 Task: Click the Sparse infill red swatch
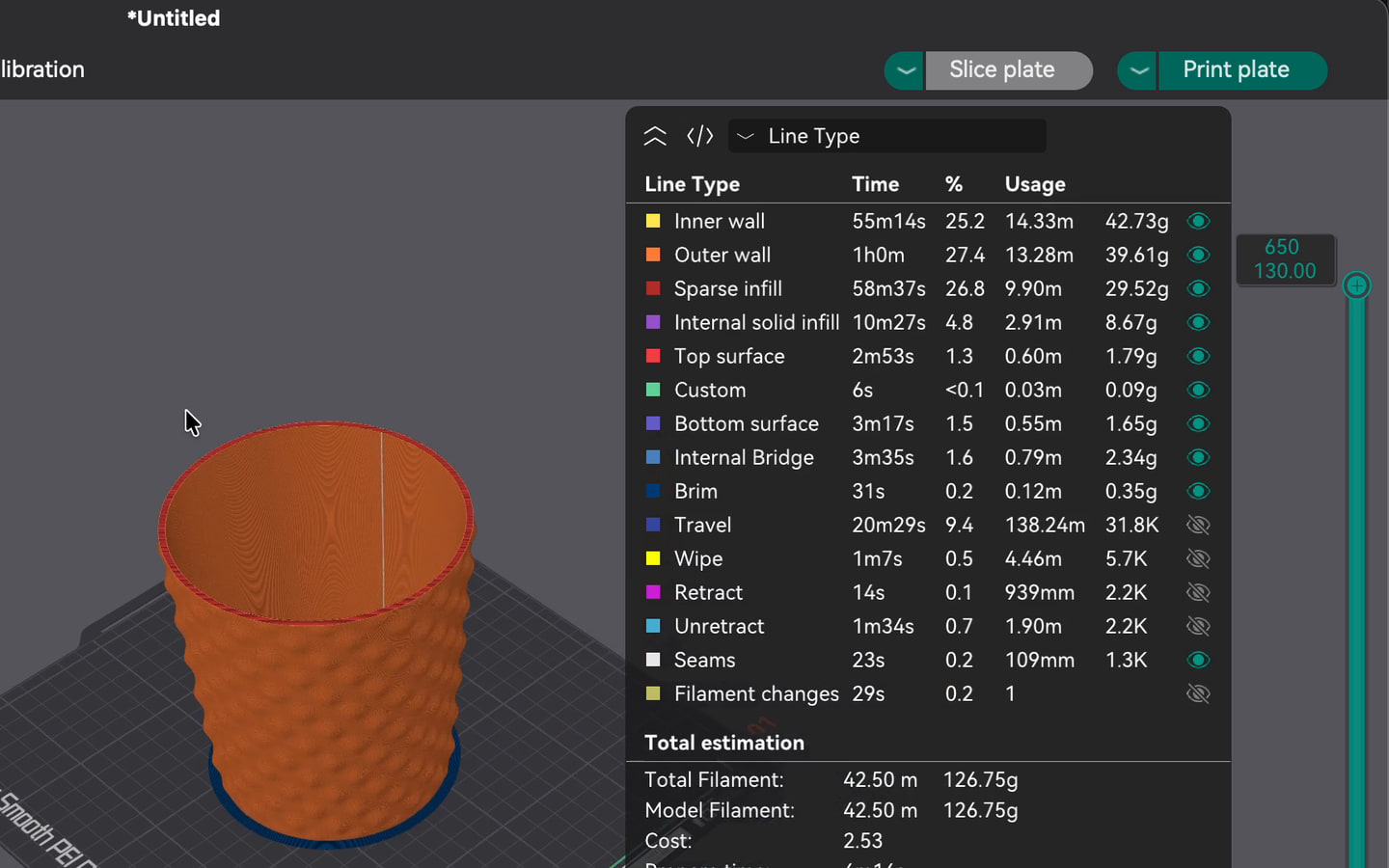point(653,288)
